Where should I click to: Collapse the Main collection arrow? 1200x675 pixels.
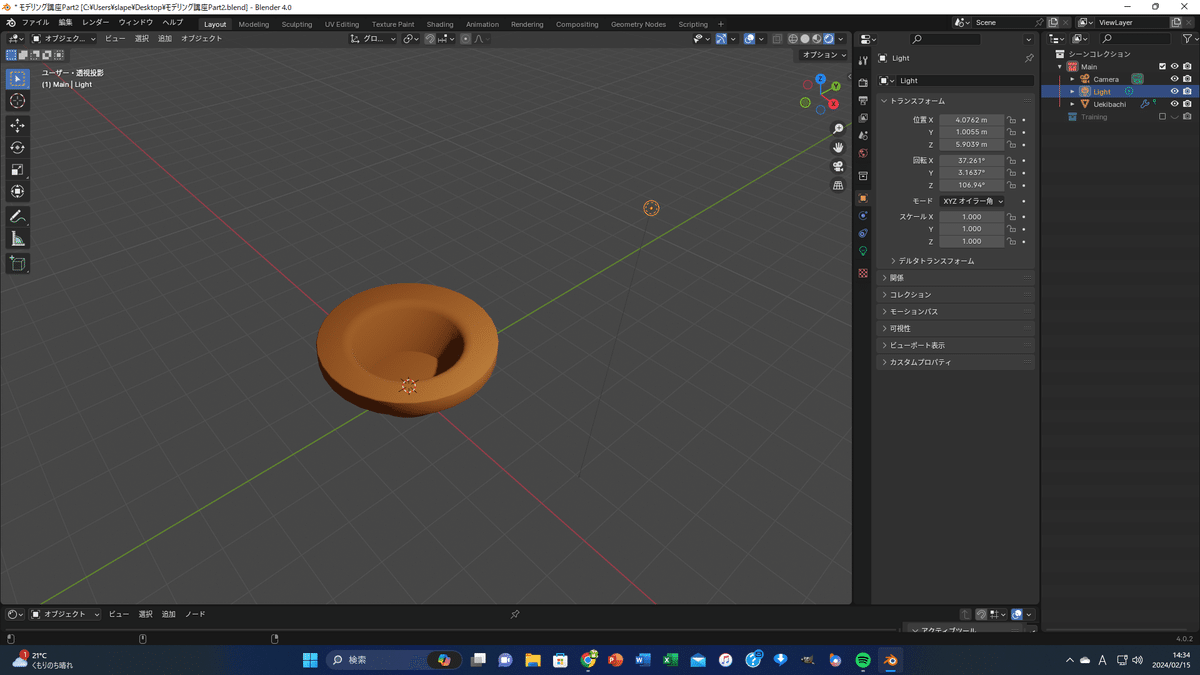coord(1060,67)
